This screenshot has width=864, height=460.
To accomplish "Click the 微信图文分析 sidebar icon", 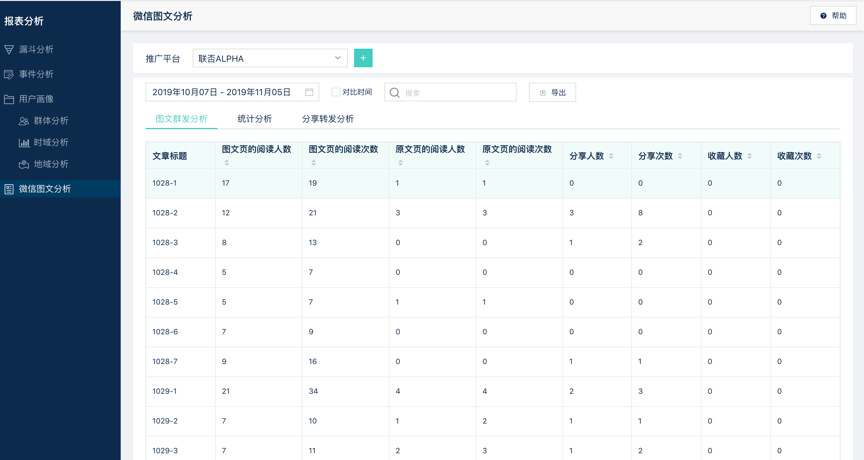I will (x=9, y=189).
